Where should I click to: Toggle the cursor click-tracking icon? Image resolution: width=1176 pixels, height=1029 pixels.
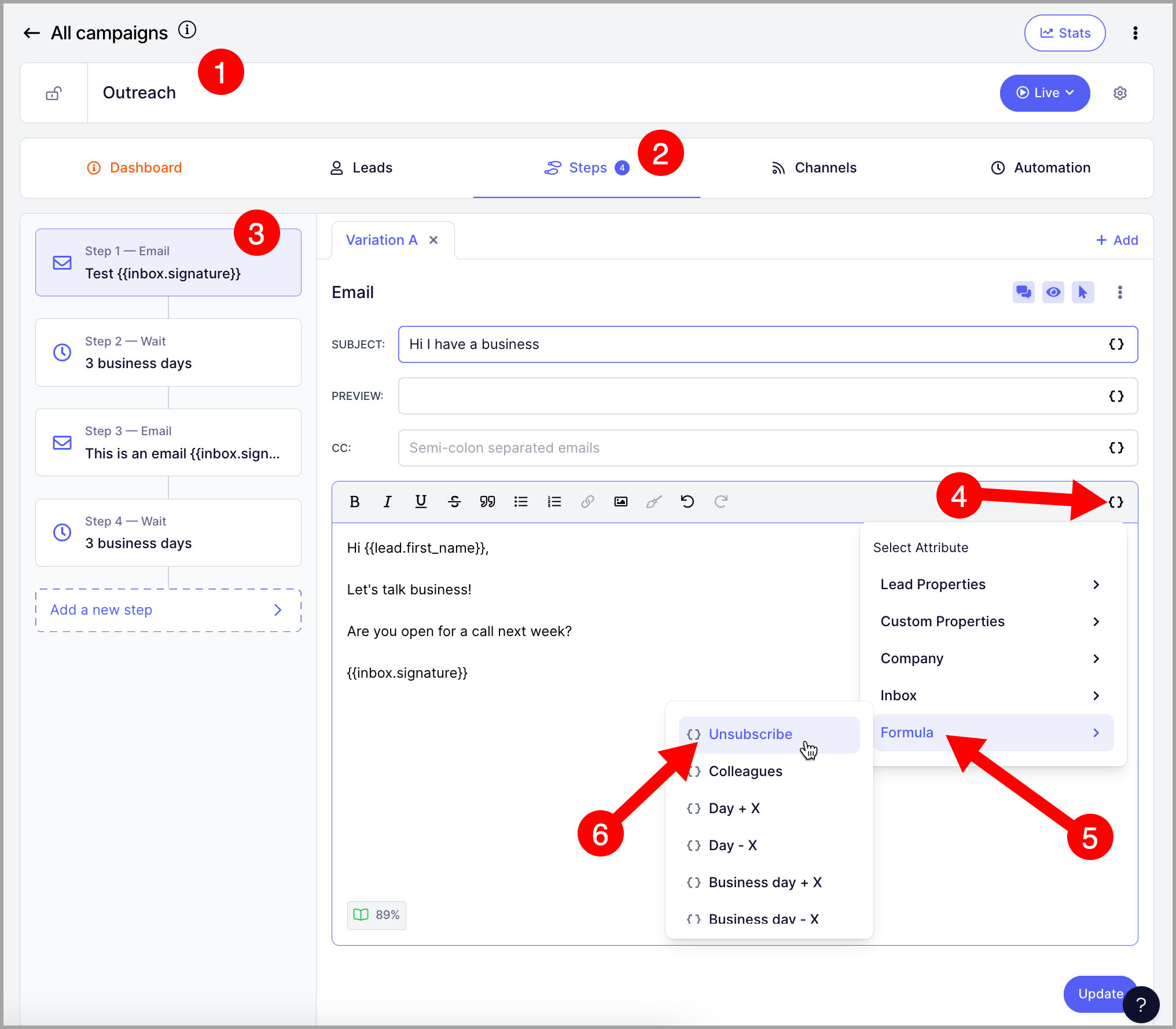[x=1083, y=292]
